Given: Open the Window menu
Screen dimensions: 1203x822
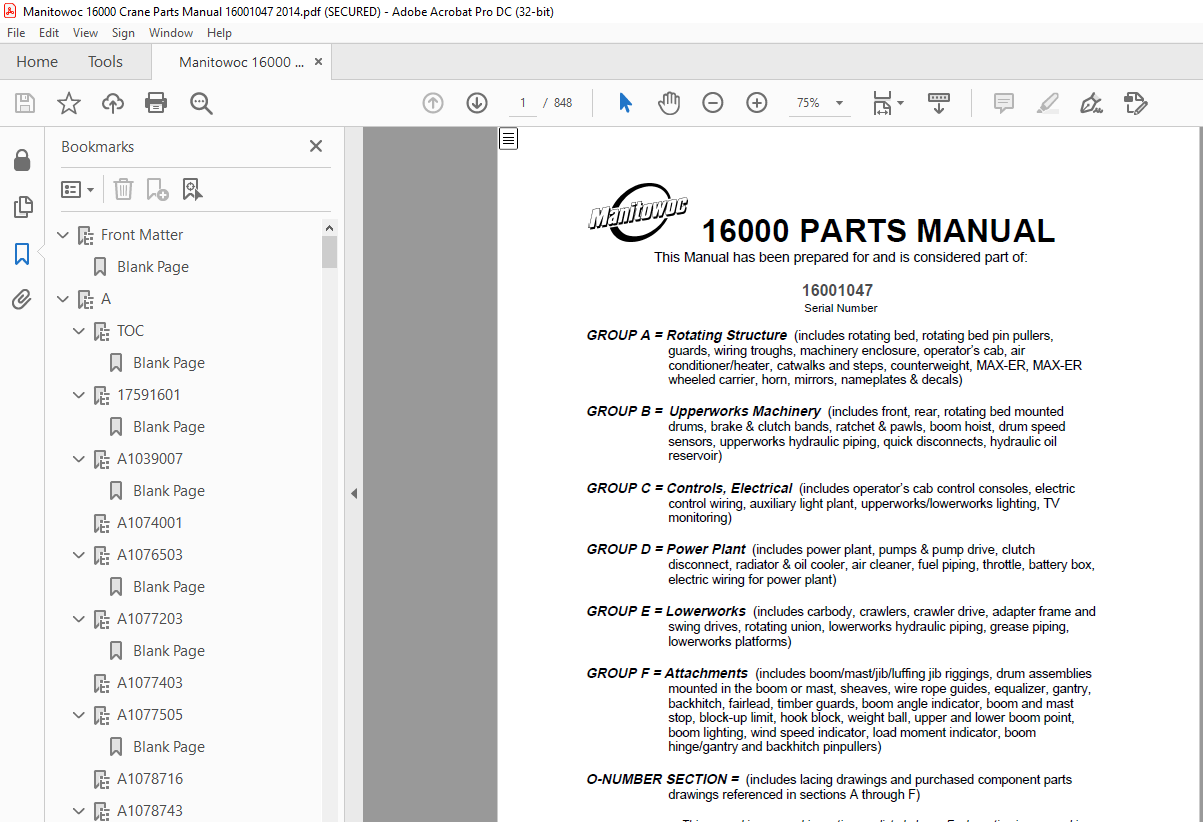Looking at the screenshot, I should [171, 33].
